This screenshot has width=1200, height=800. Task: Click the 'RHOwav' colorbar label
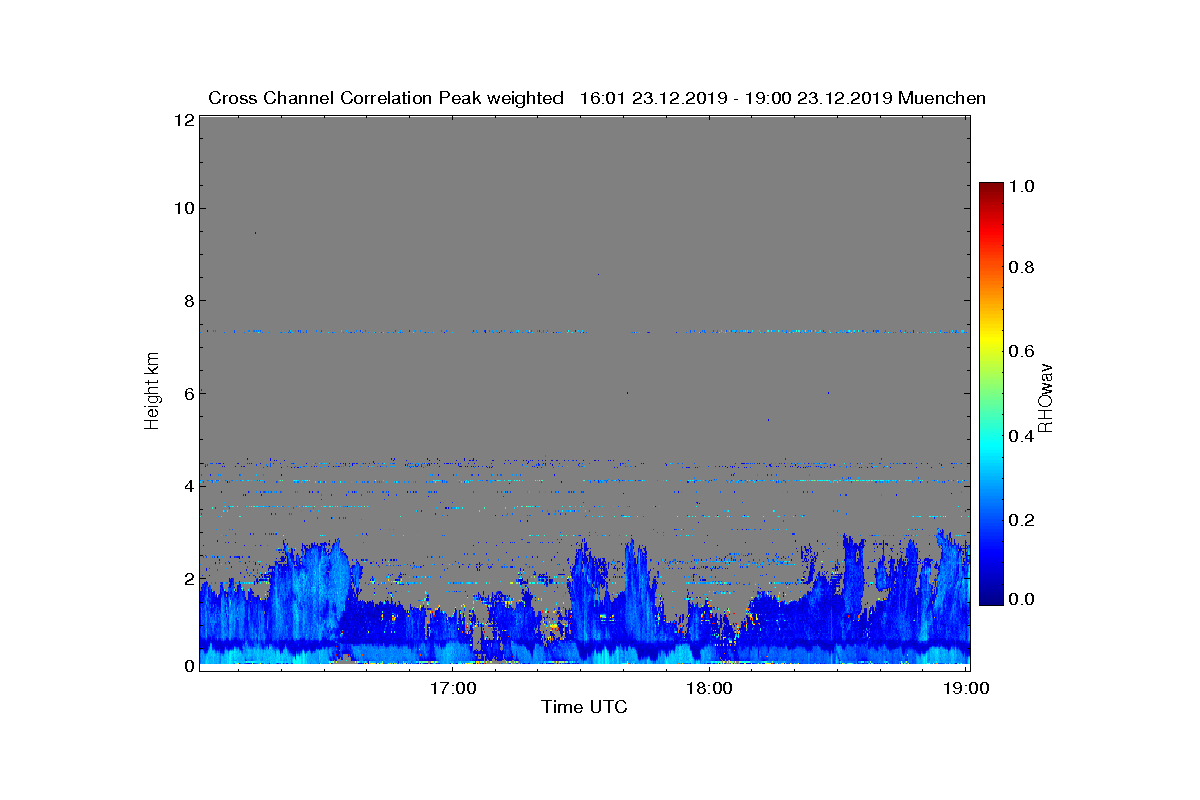tap(1045, 397)
